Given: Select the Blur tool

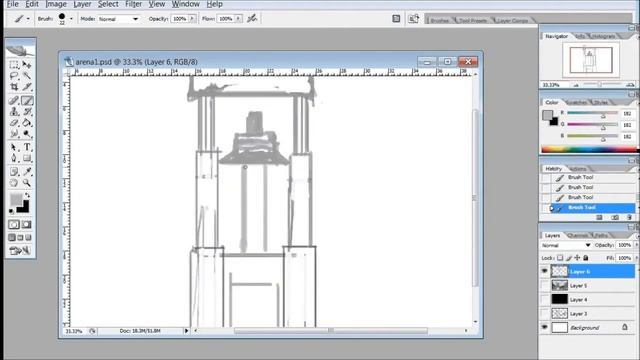Looking at the screenshot, I should [14, 133].
